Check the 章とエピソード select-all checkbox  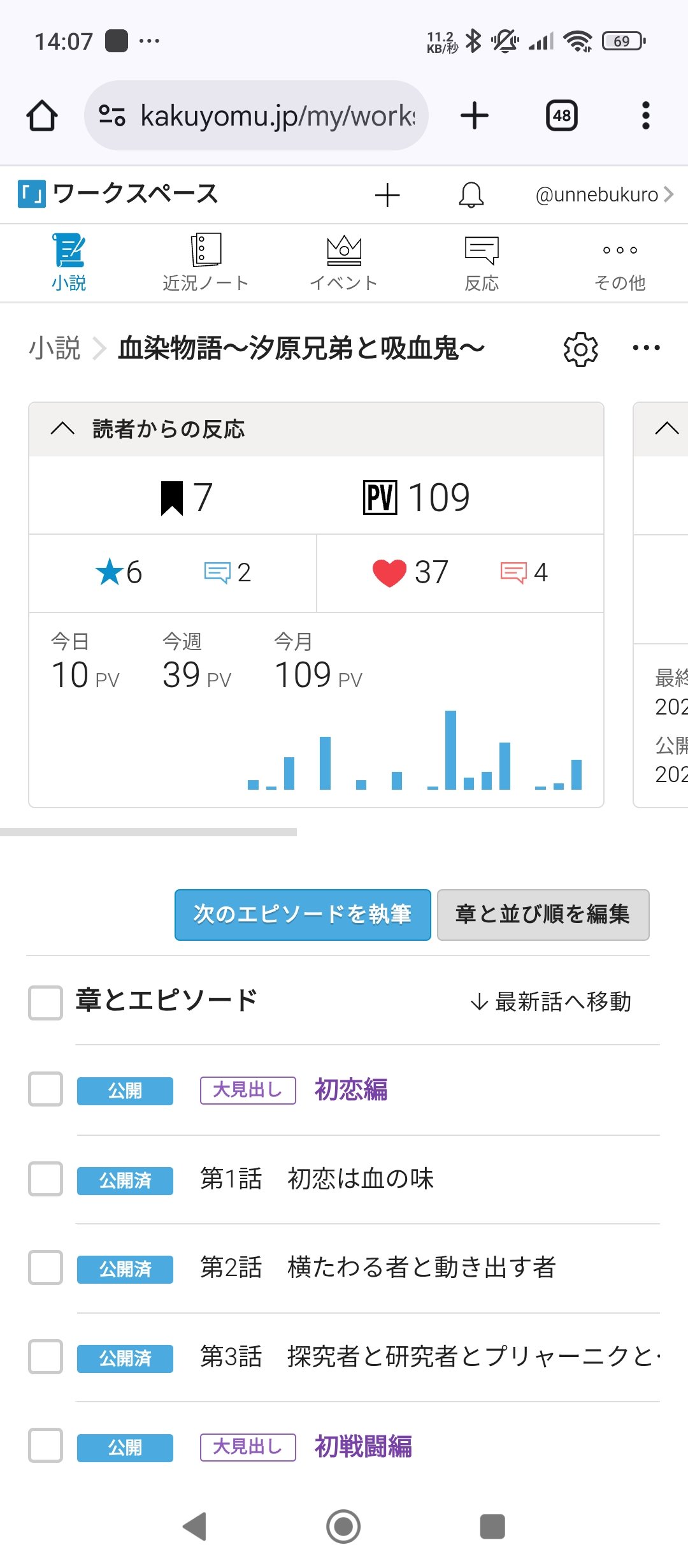pos(46,1003)
